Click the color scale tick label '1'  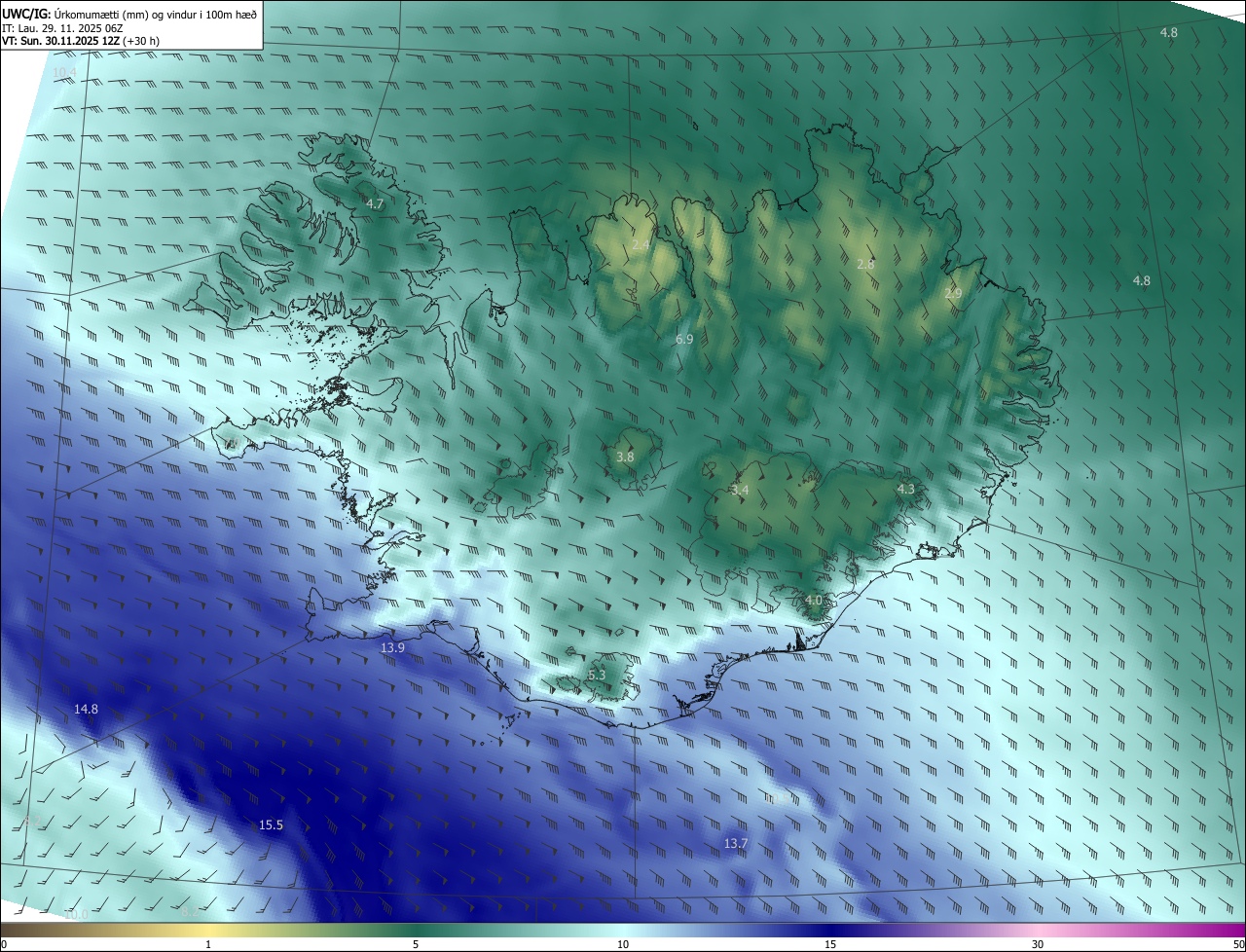coord(208,944)
